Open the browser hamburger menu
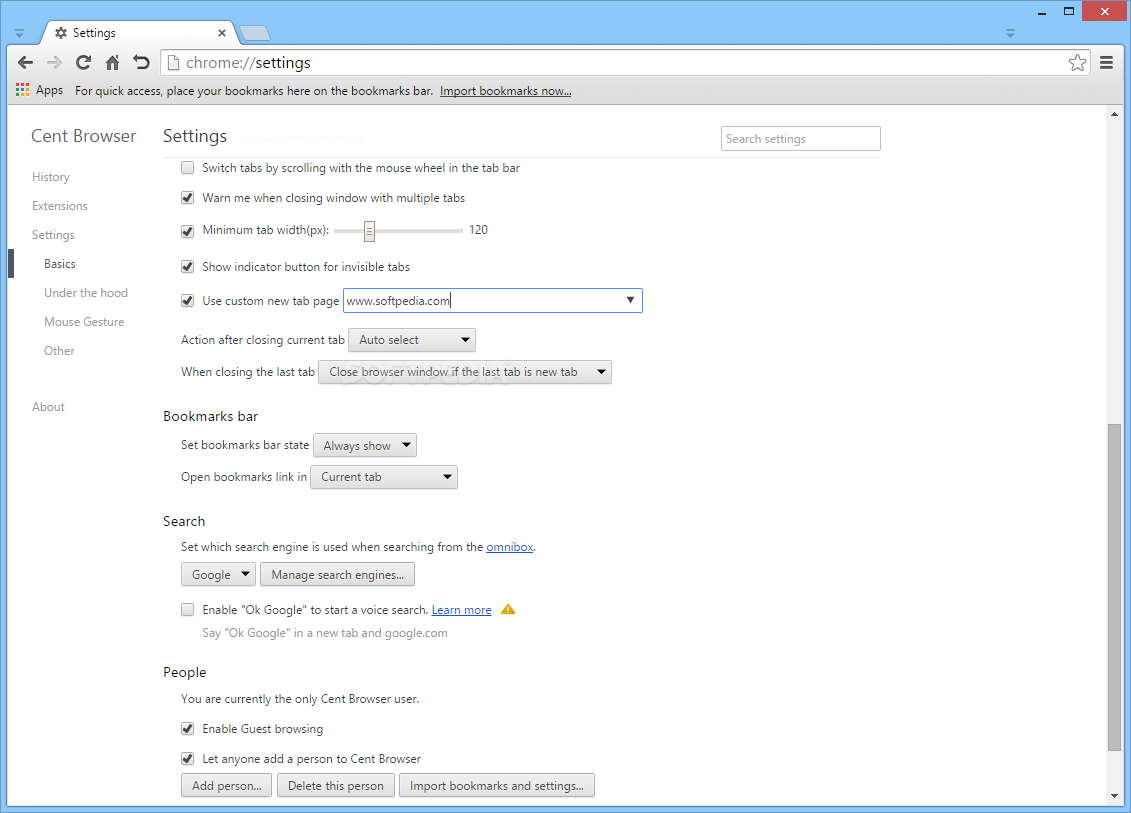Screen dimensions: 1131x813 [1106, 63]
